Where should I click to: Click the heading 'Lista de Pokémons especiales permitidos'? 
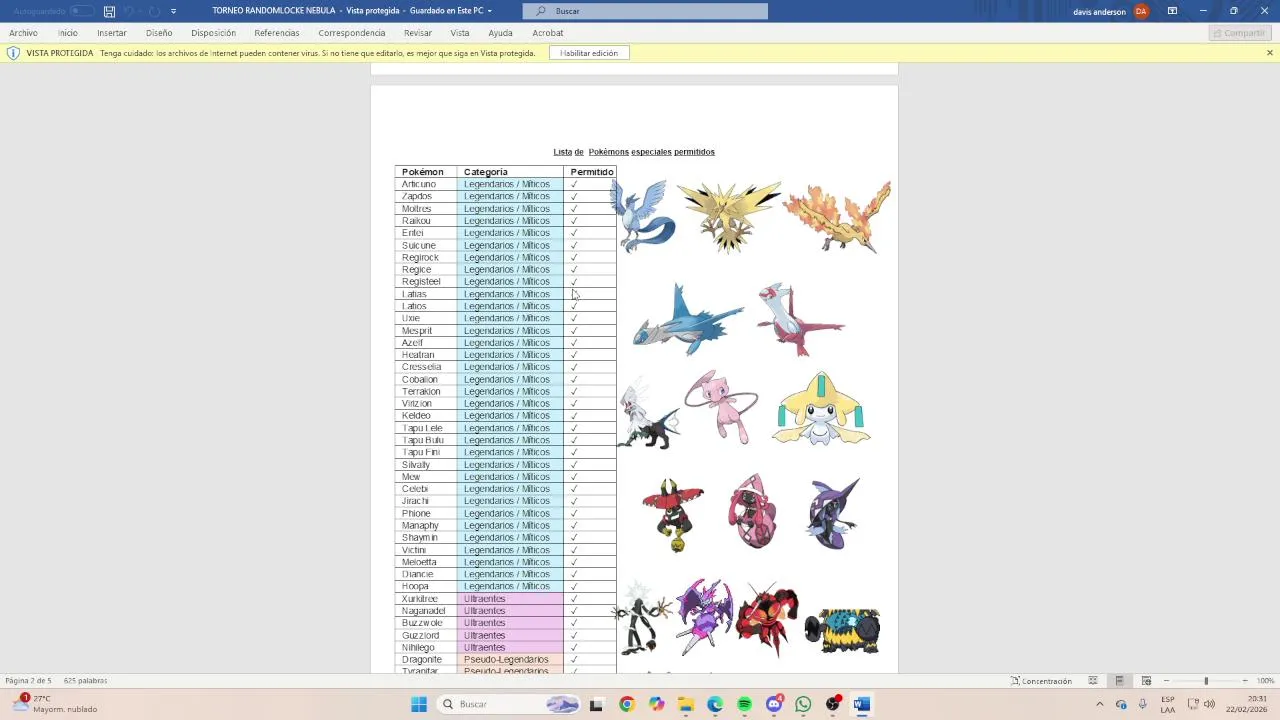[634, 152]
